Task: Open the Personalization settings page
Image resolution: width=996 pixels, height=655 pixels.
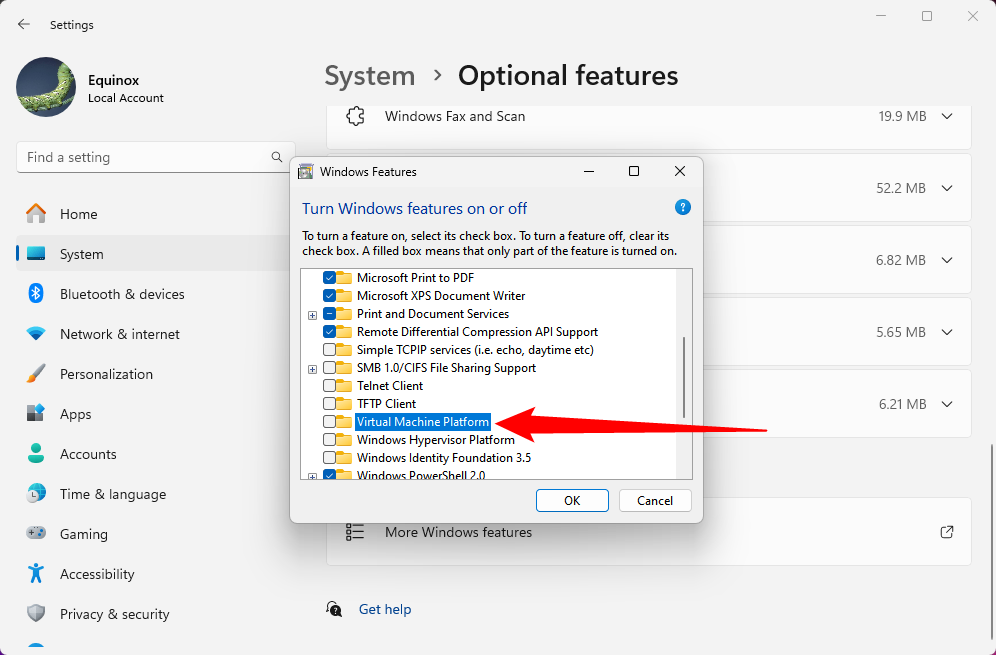Action: [106, 374]
